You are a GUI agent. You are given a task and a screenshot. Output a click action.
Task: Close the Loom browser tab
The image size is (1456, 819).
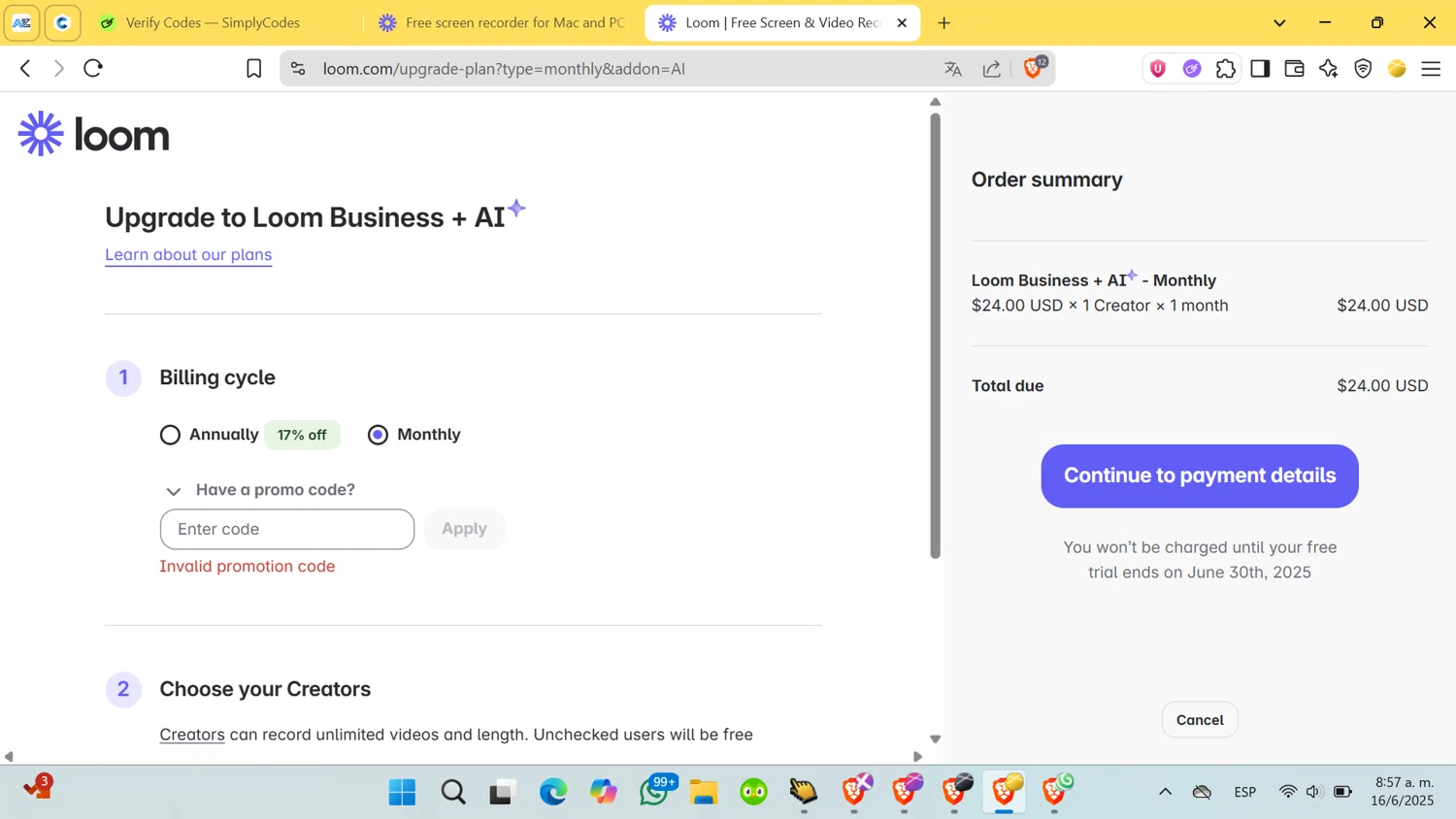click(902, 22)
